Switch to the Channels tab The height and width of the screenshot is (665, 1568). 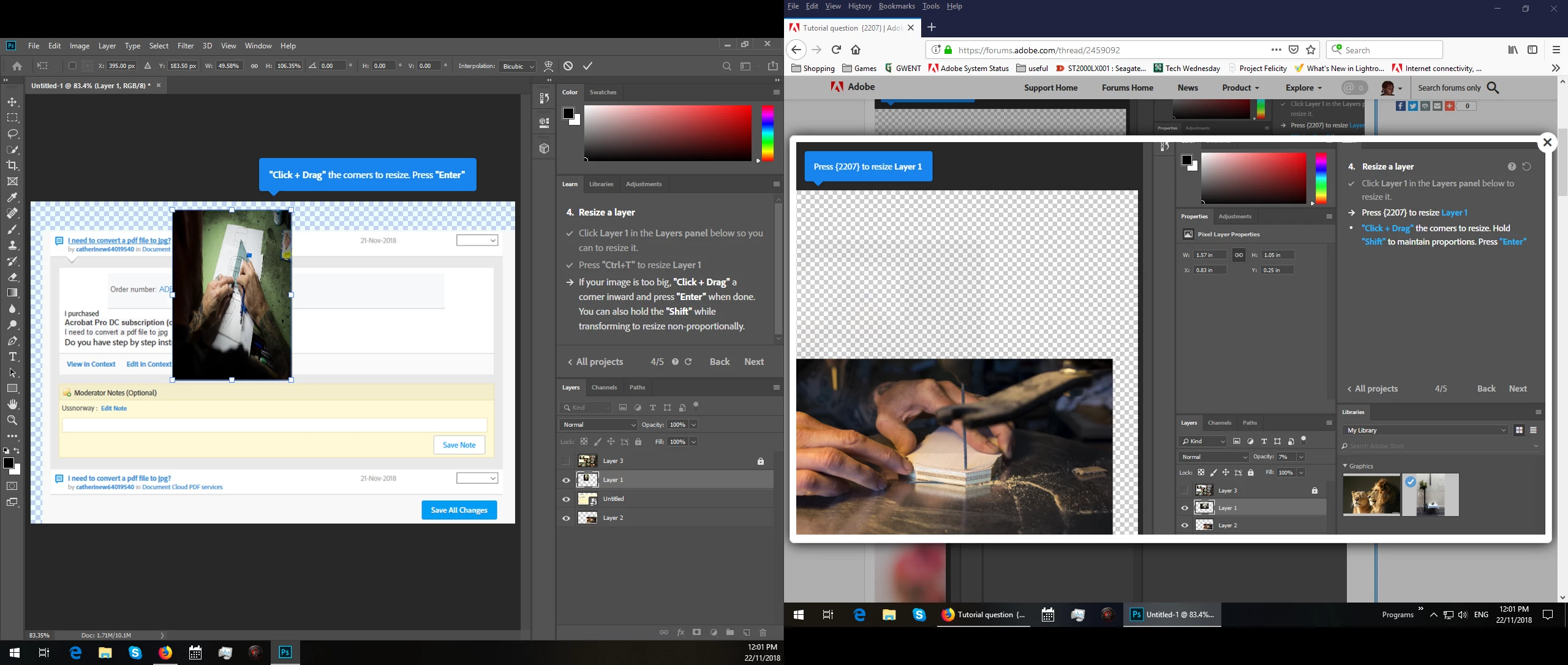click(604, 387)
